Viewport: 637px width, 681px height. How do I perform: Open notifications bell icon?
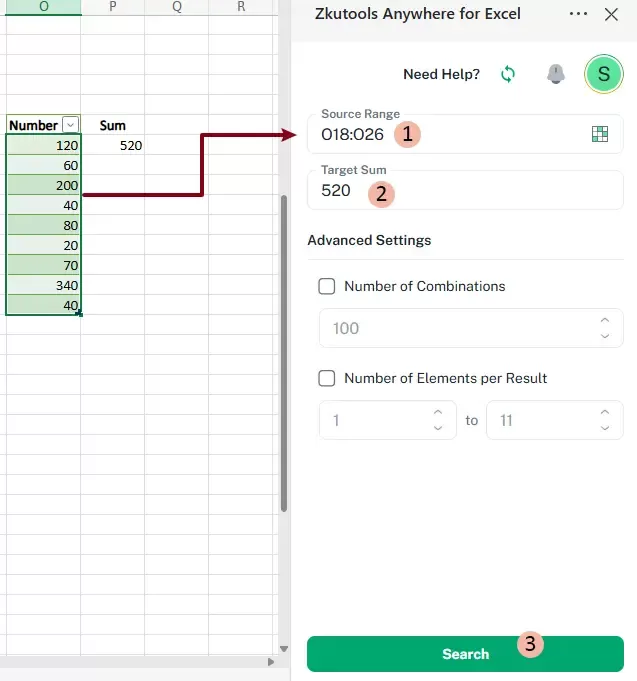(x=556, y=74)
